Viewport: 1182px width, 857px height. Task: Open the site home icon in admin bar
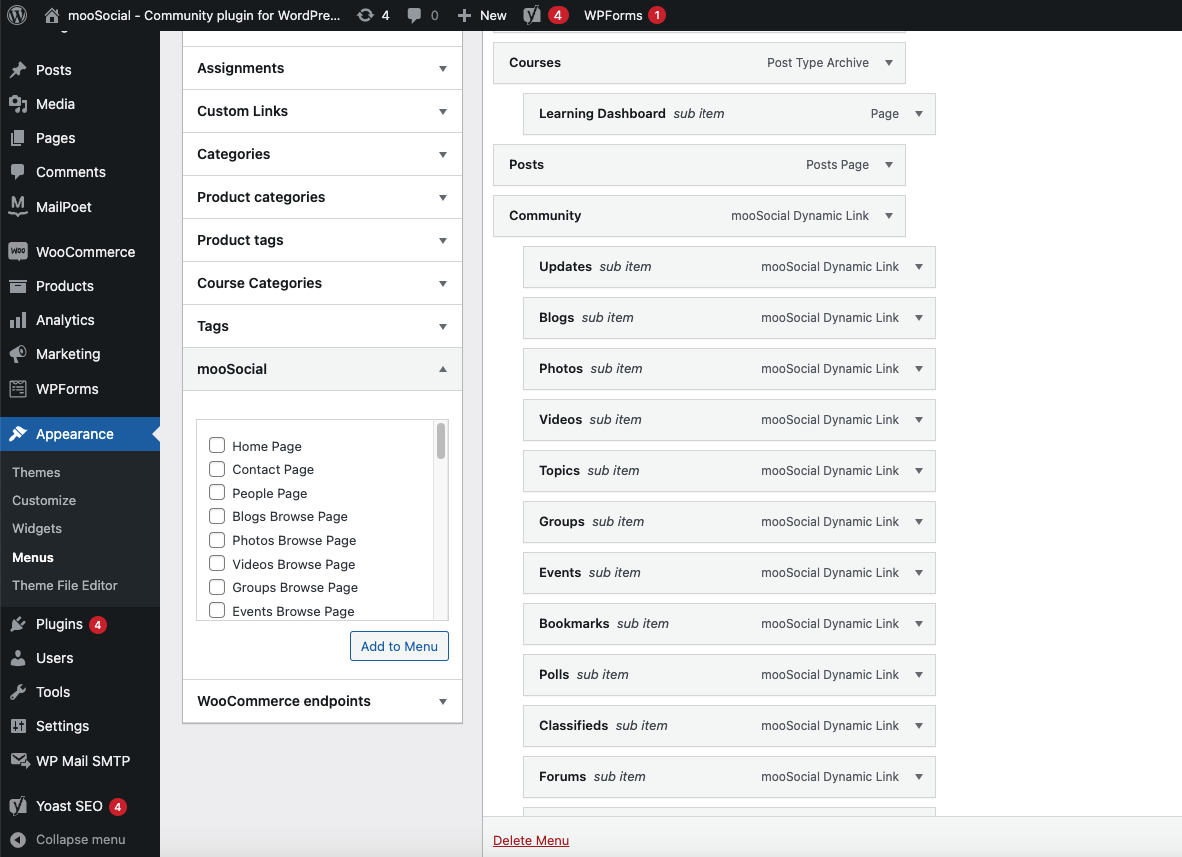tap(51, 15)
